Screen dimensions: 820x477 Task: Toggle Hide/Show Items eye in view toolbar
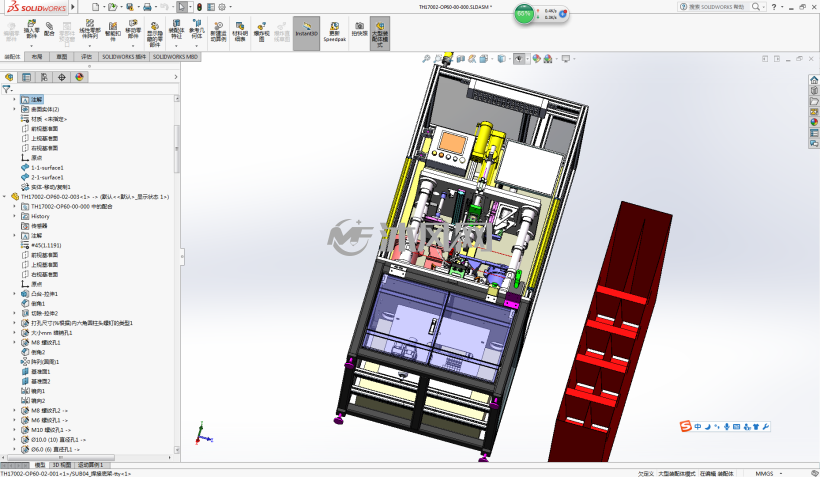[x=518, y=59]
